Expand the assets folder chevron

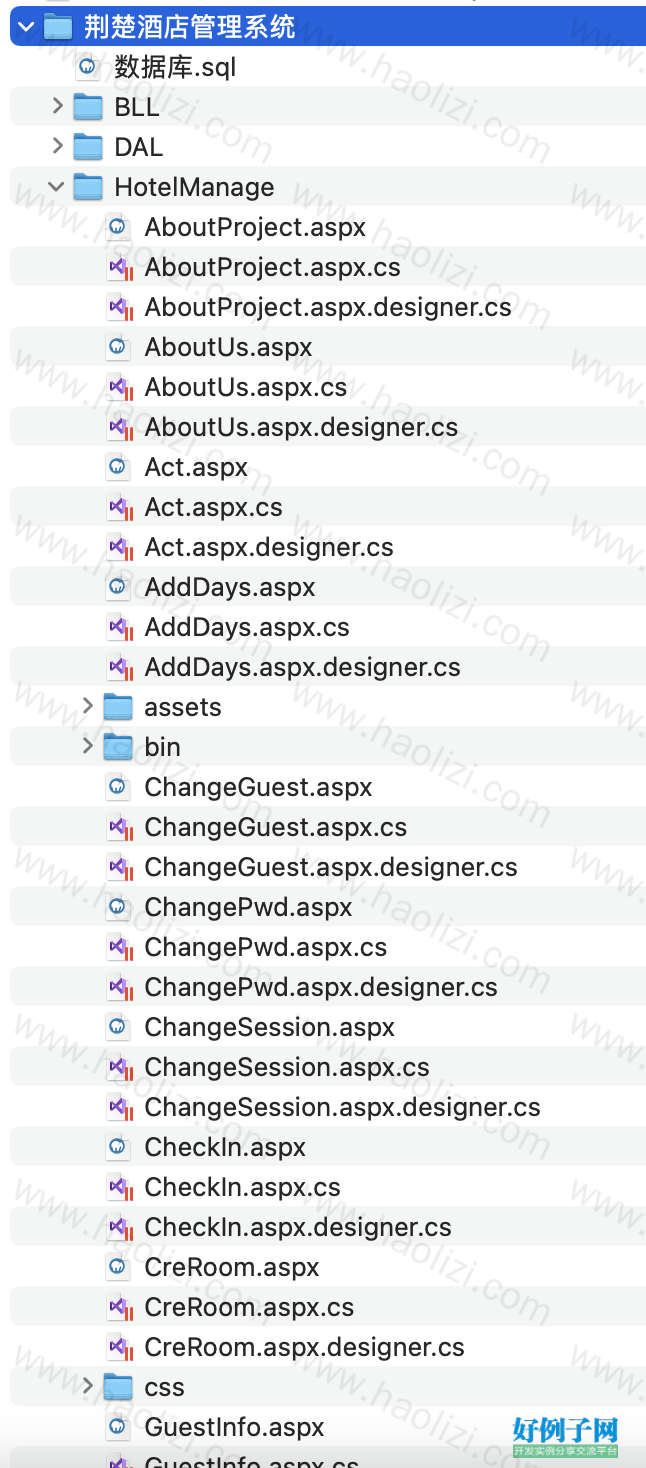87,707
